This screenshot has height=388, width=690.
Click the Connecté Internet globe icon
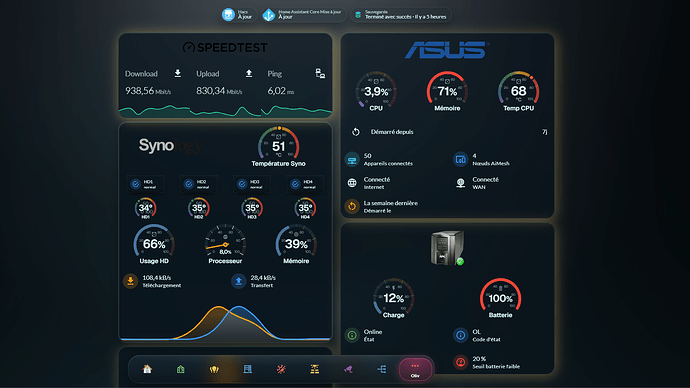coord(352,183)
